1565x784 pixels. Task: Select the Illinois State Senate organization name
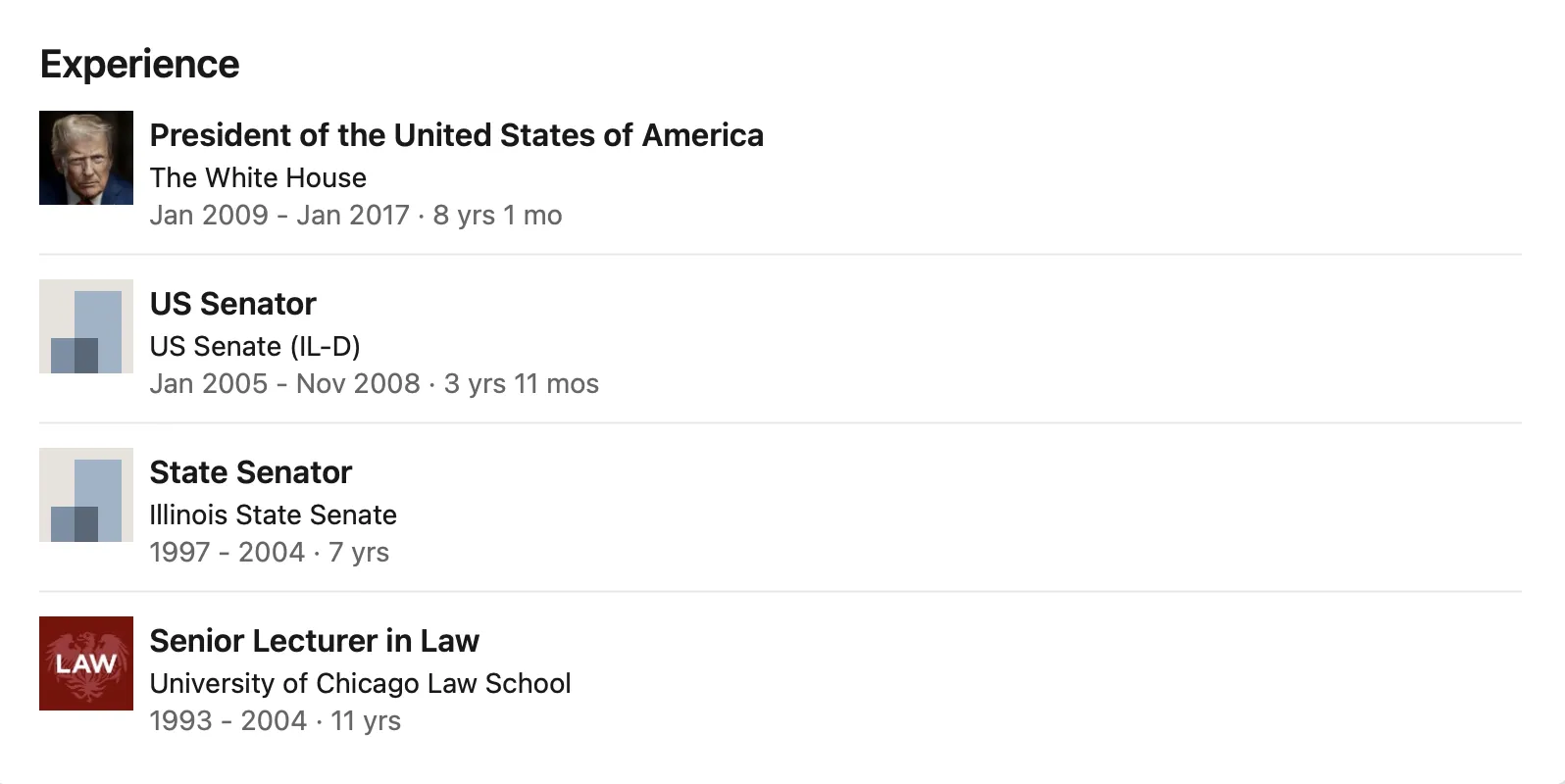point(273,514)
